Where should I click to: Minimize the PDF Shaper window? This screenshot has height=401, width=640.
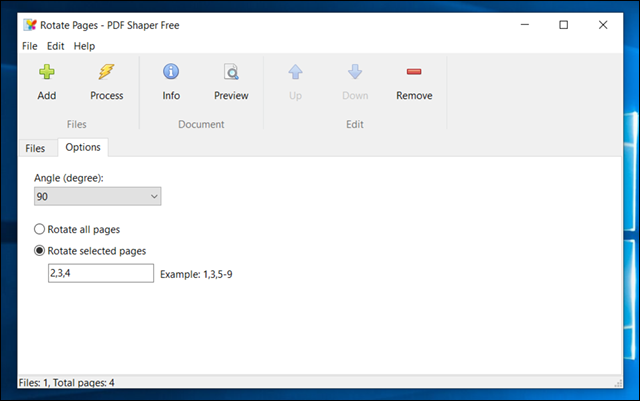pyautogui.click(x=525, y=25)
